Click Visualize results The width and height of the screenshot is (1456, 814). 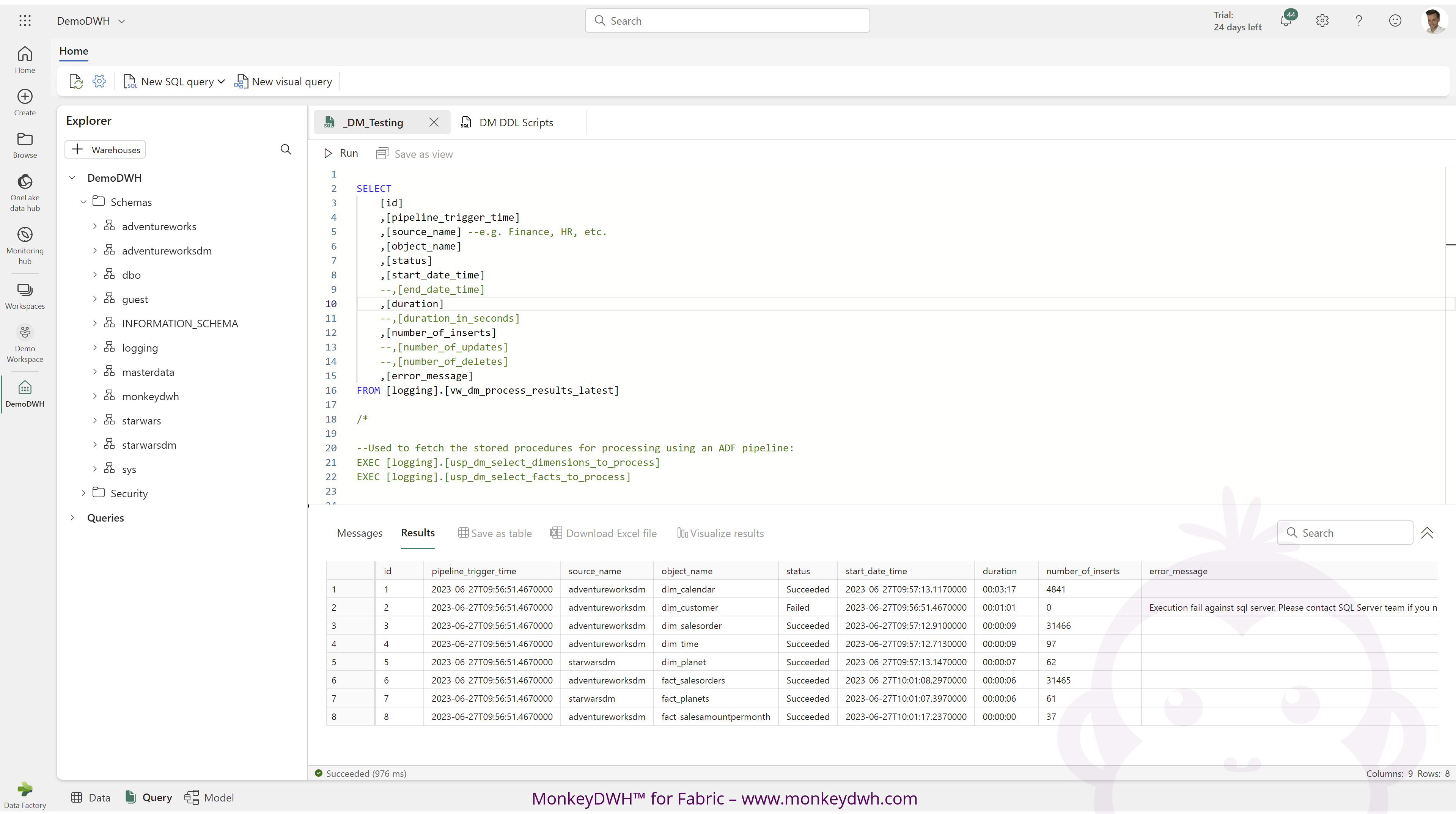(720, 534)
